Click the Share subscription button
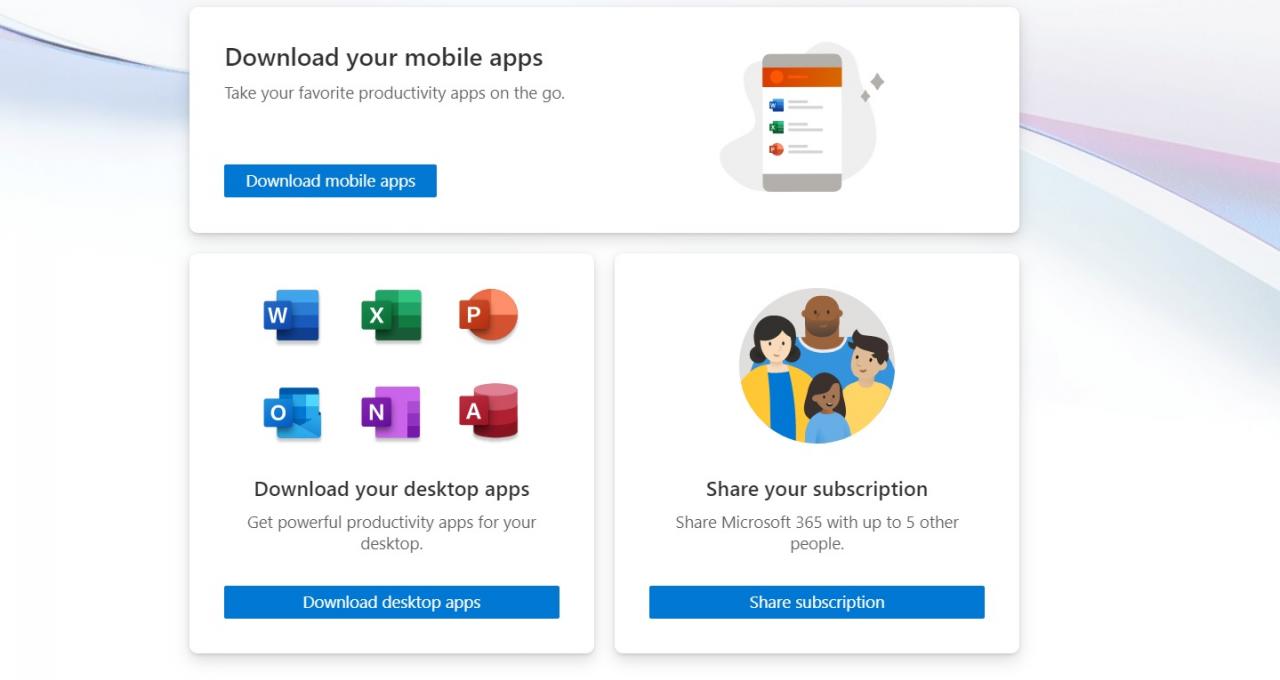Screen dimensions: 1280x680 pos(816,602)
